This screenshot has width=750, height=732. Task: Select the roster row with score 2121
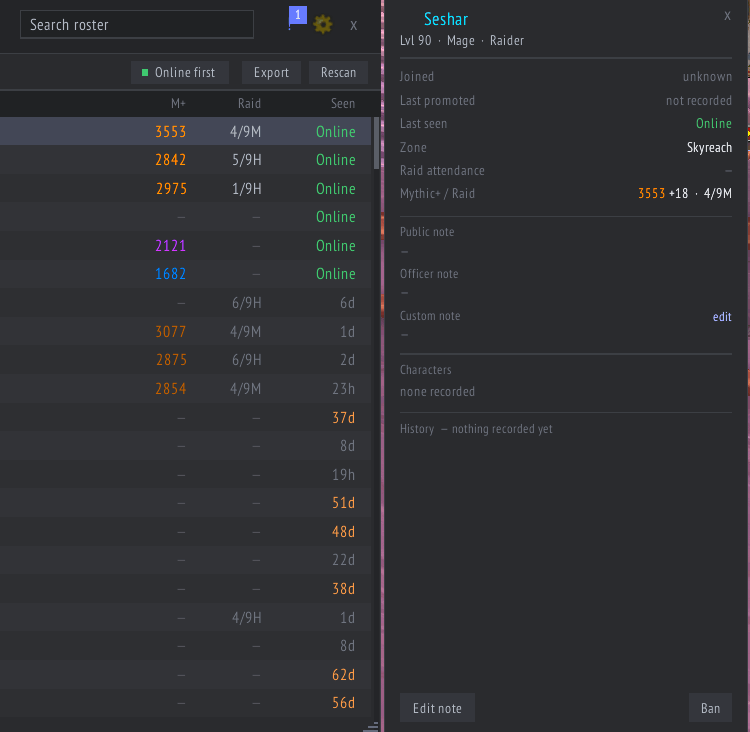pos(186,245)
